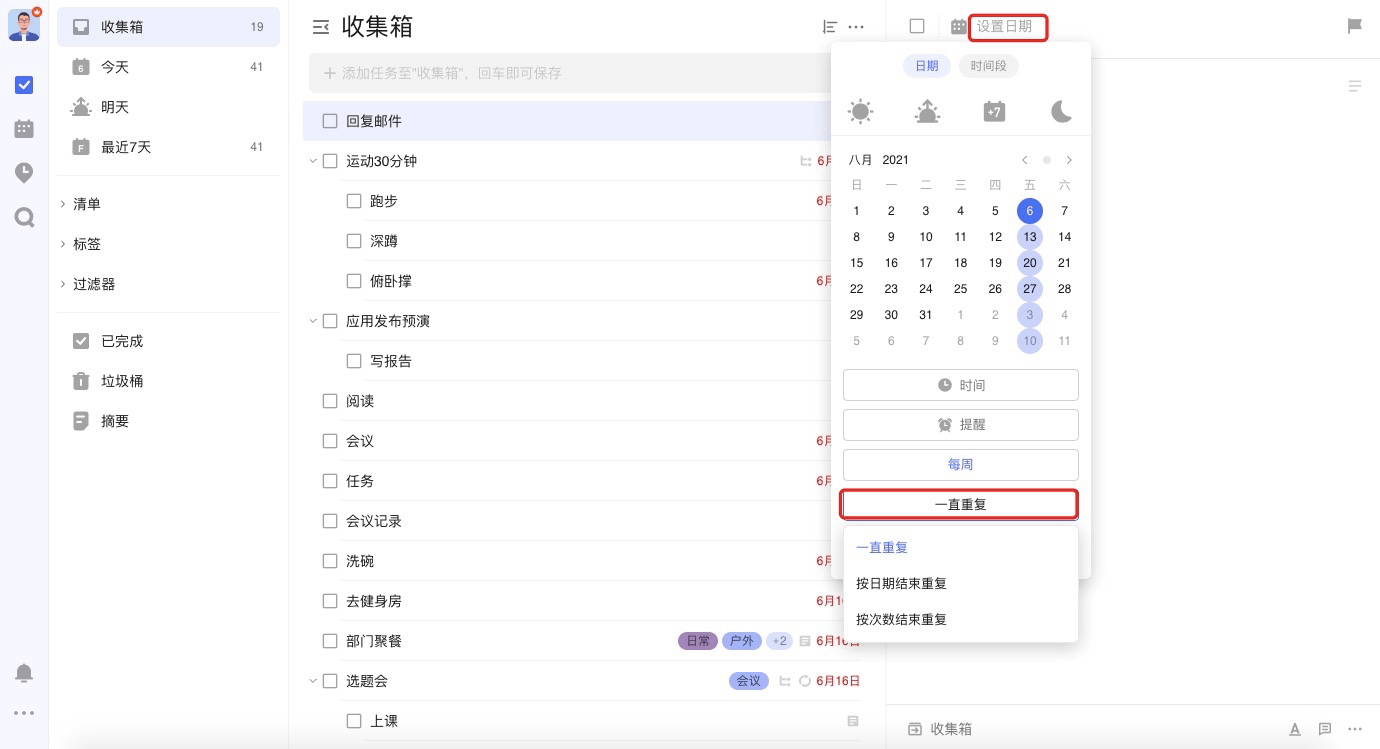
Task: Select the moon icon in date picker
Action: click(x=1061, y=111)
